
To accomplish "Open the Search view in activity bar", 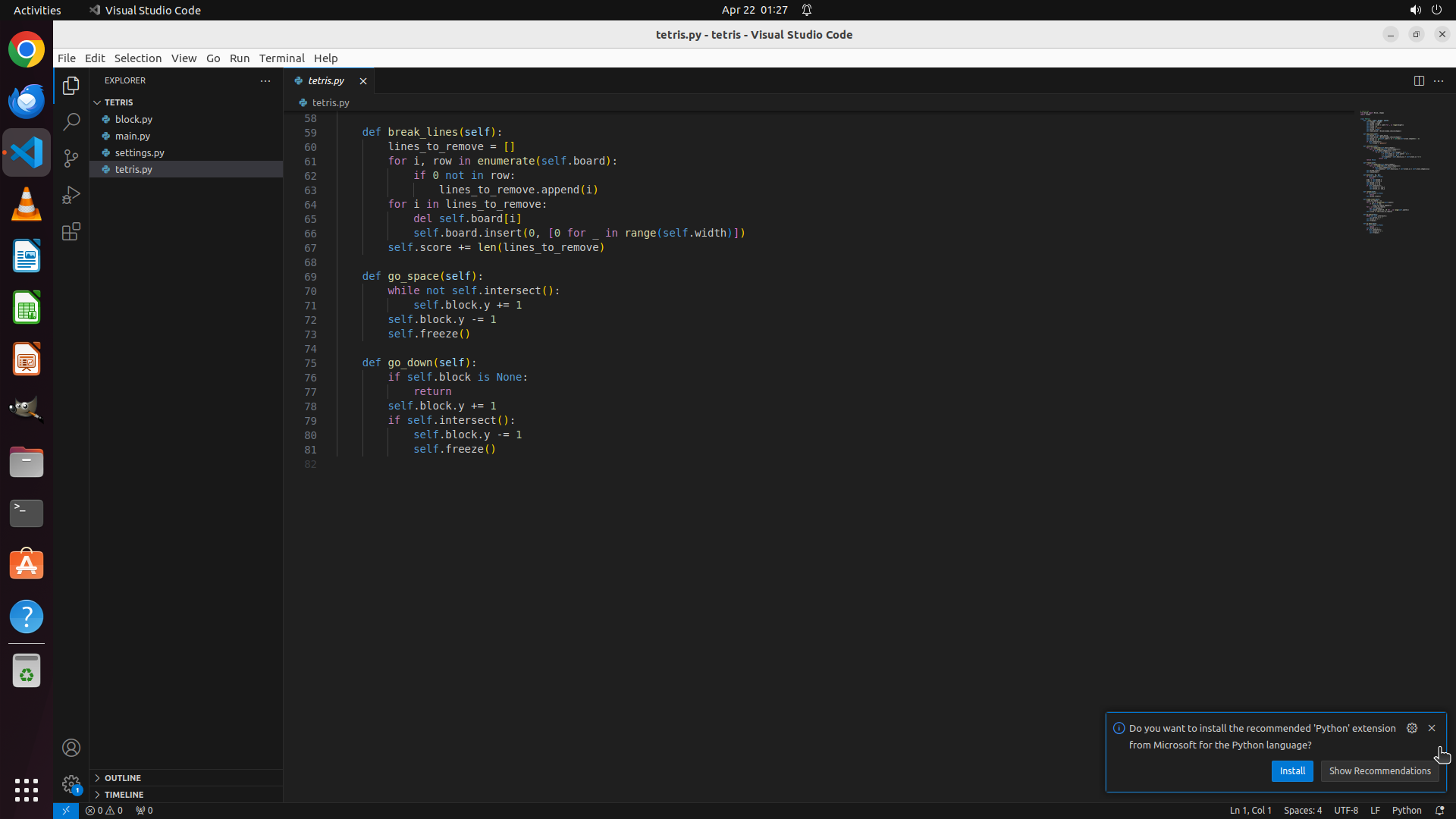I will click(71, 121).
